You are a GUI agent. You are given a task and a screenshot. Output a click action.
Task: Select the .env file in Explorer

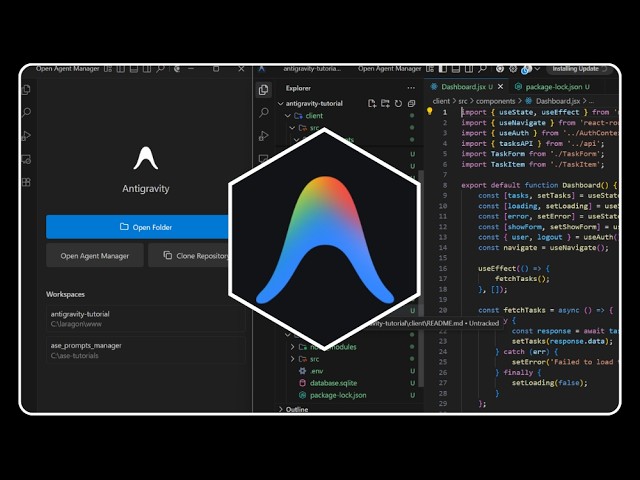tap(317, 371)
